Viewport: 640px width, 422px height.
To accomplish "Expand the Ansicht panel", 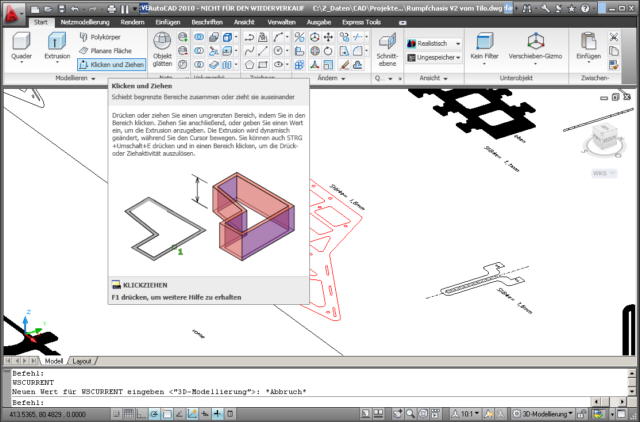I will [x=433, y=78].
